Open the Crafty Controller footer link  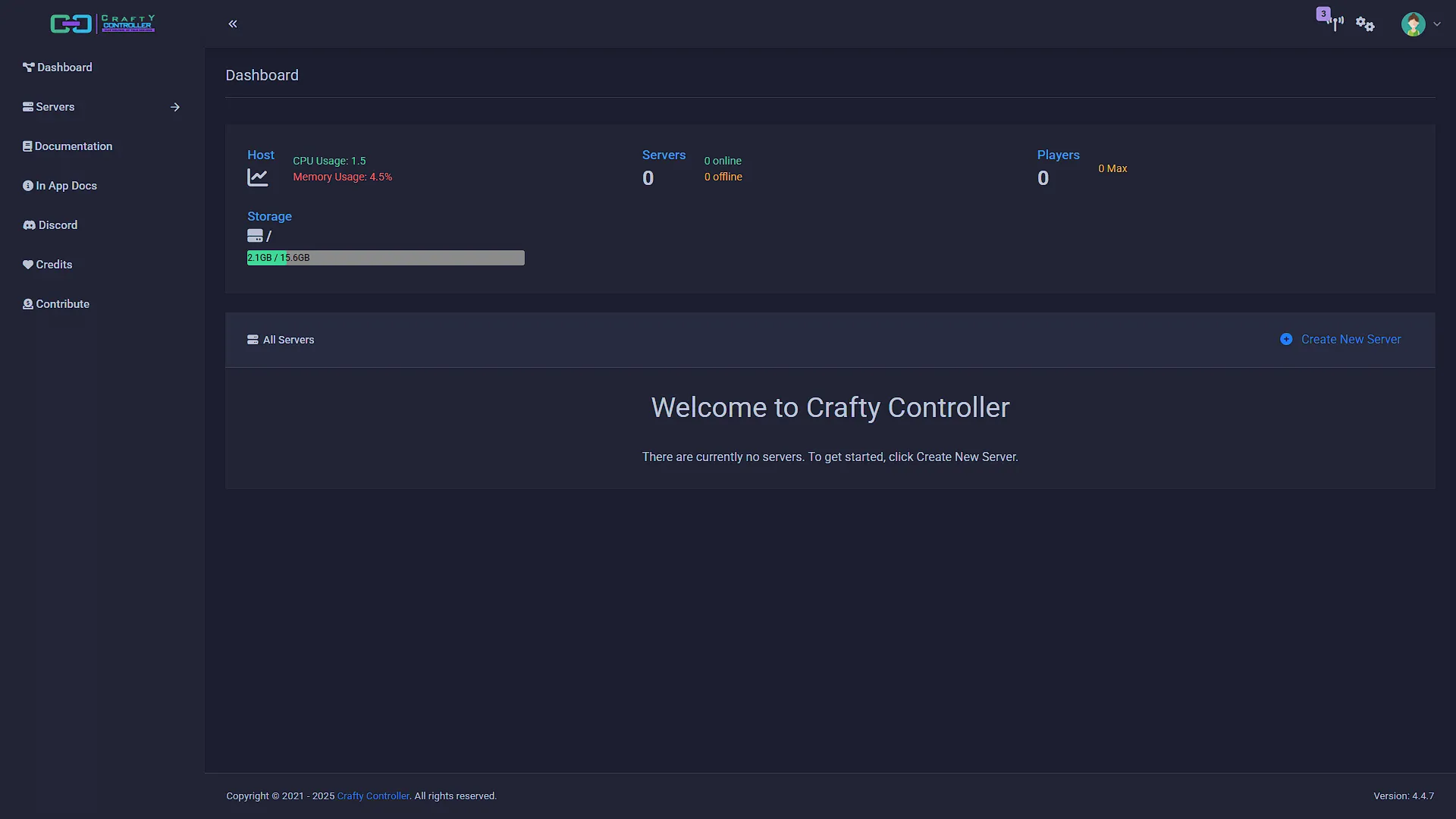373,795
